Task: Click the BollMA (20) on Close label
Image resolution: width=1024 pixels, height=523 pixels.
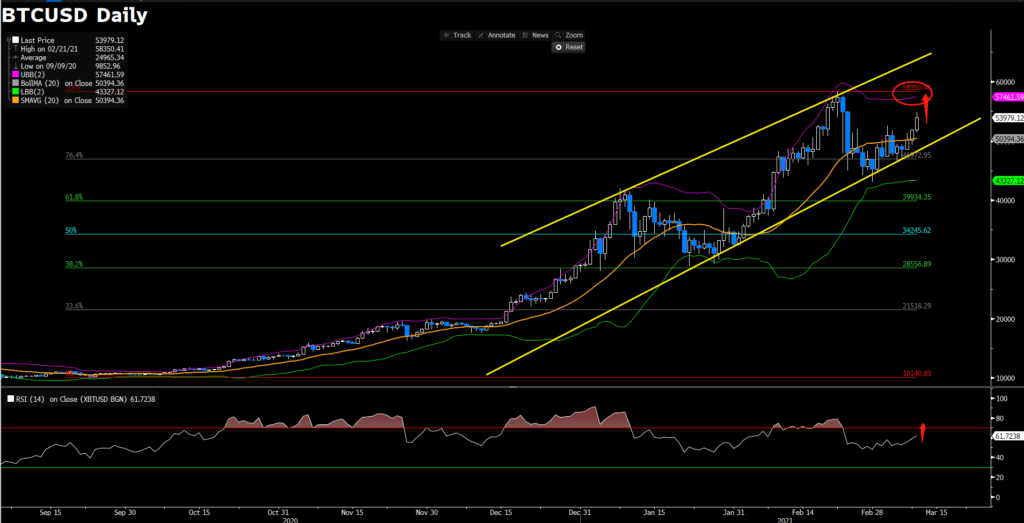Action: (x=55, y=83)
